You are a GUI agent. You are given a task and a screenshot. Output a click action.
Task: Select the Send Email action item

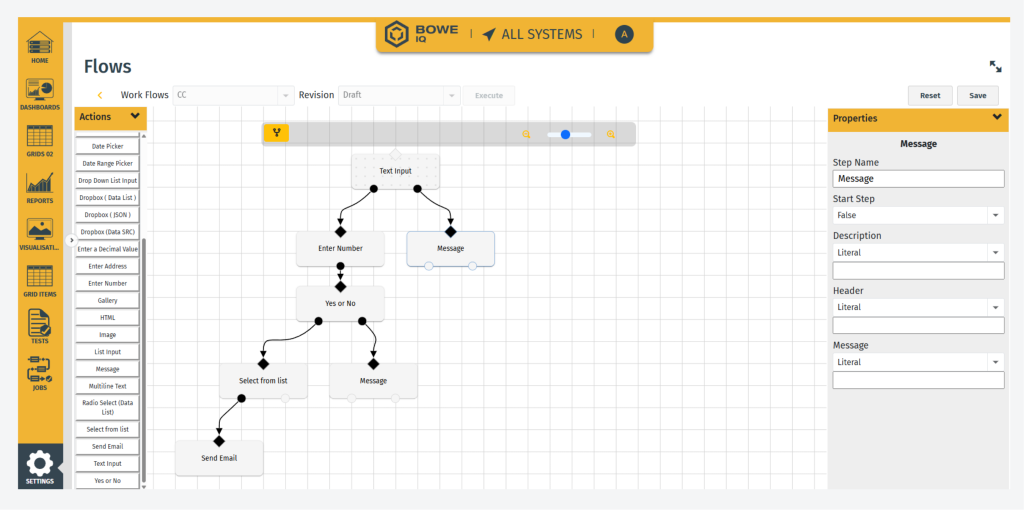(108, 446)
